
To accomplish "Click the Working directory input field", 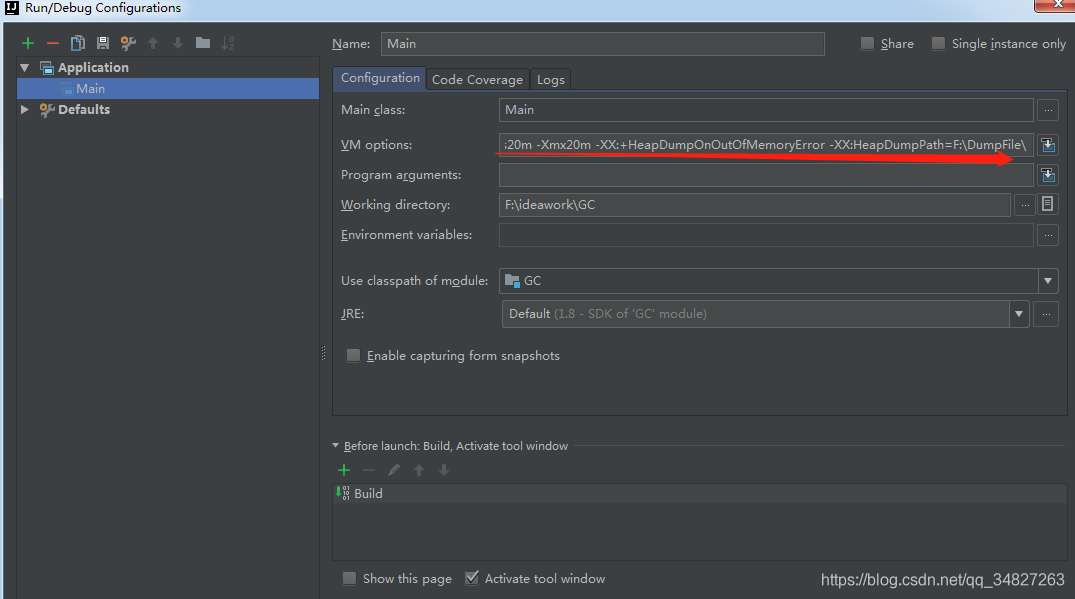I will tap(754, 205).
